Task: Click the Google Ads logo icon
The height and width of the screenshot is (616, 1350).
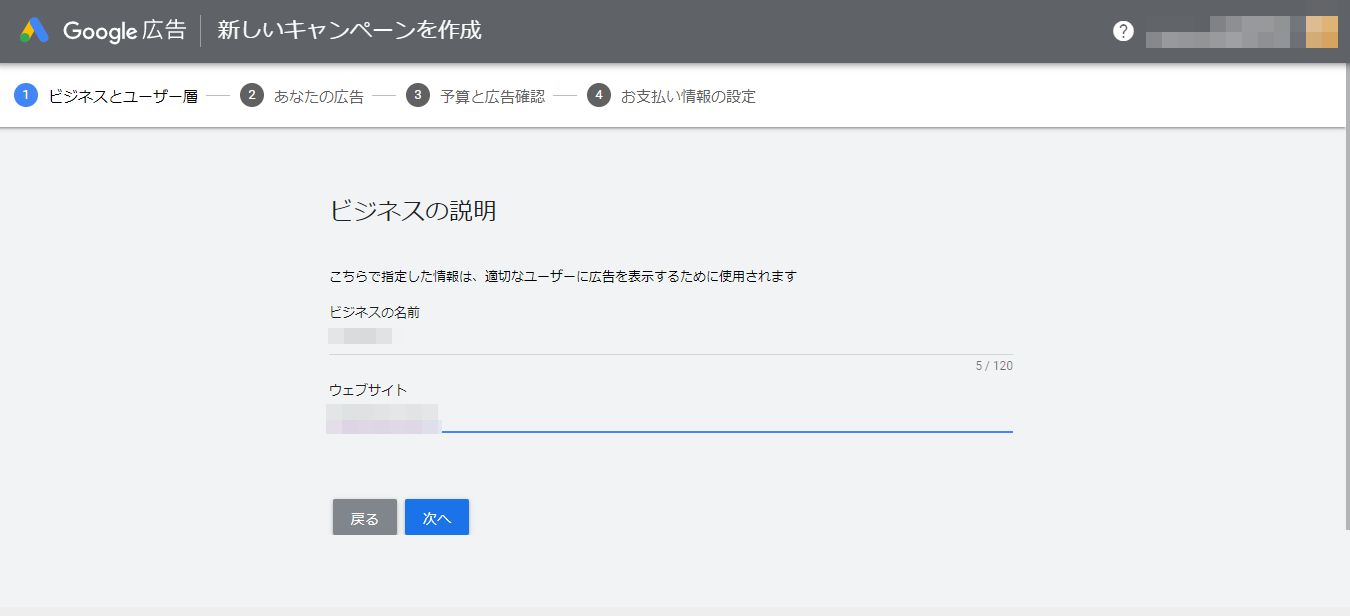Action: pyautogui.click(x=34, y=31)
